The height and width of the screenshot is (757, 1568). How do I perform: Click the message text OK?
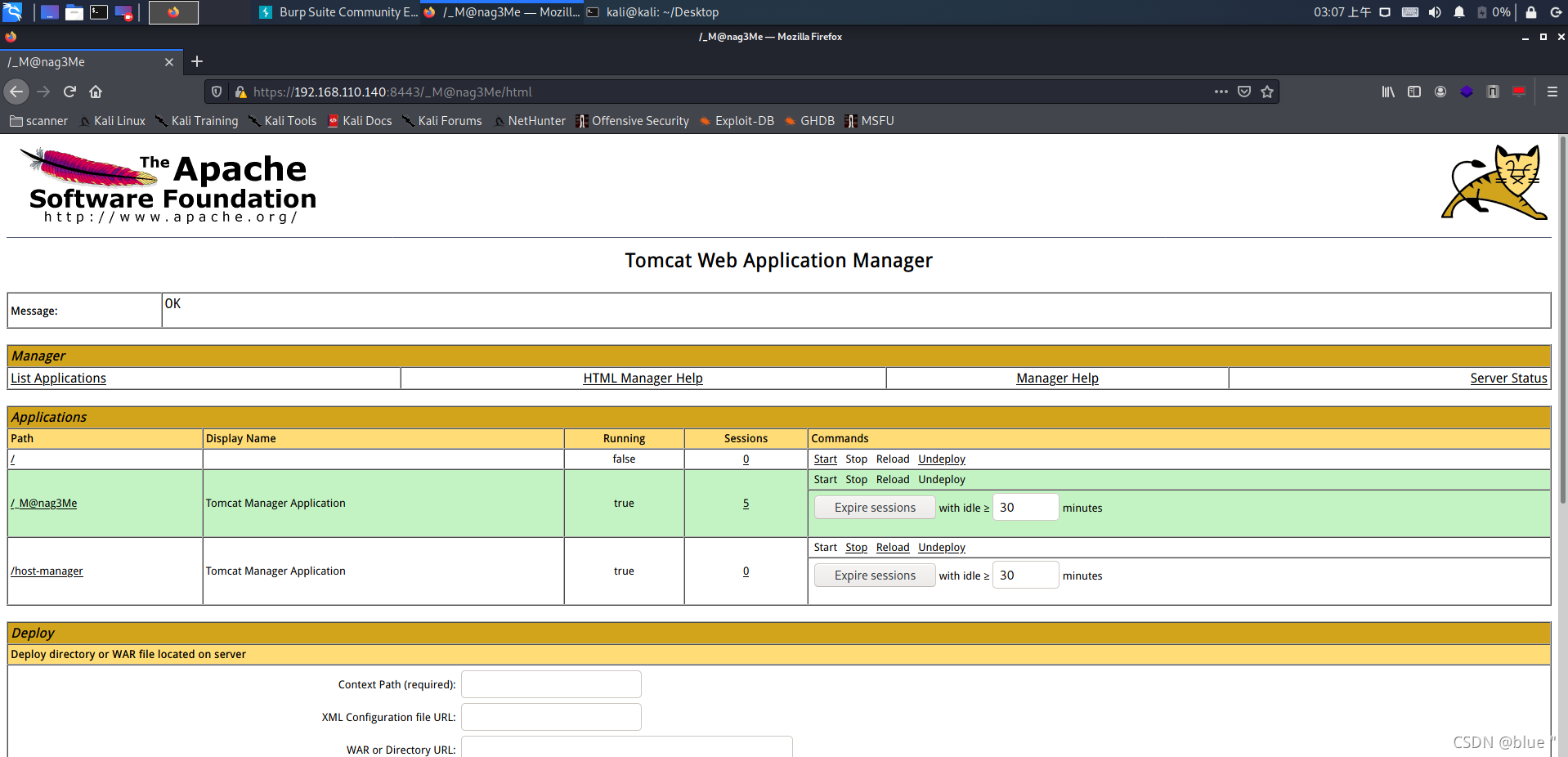172,303
